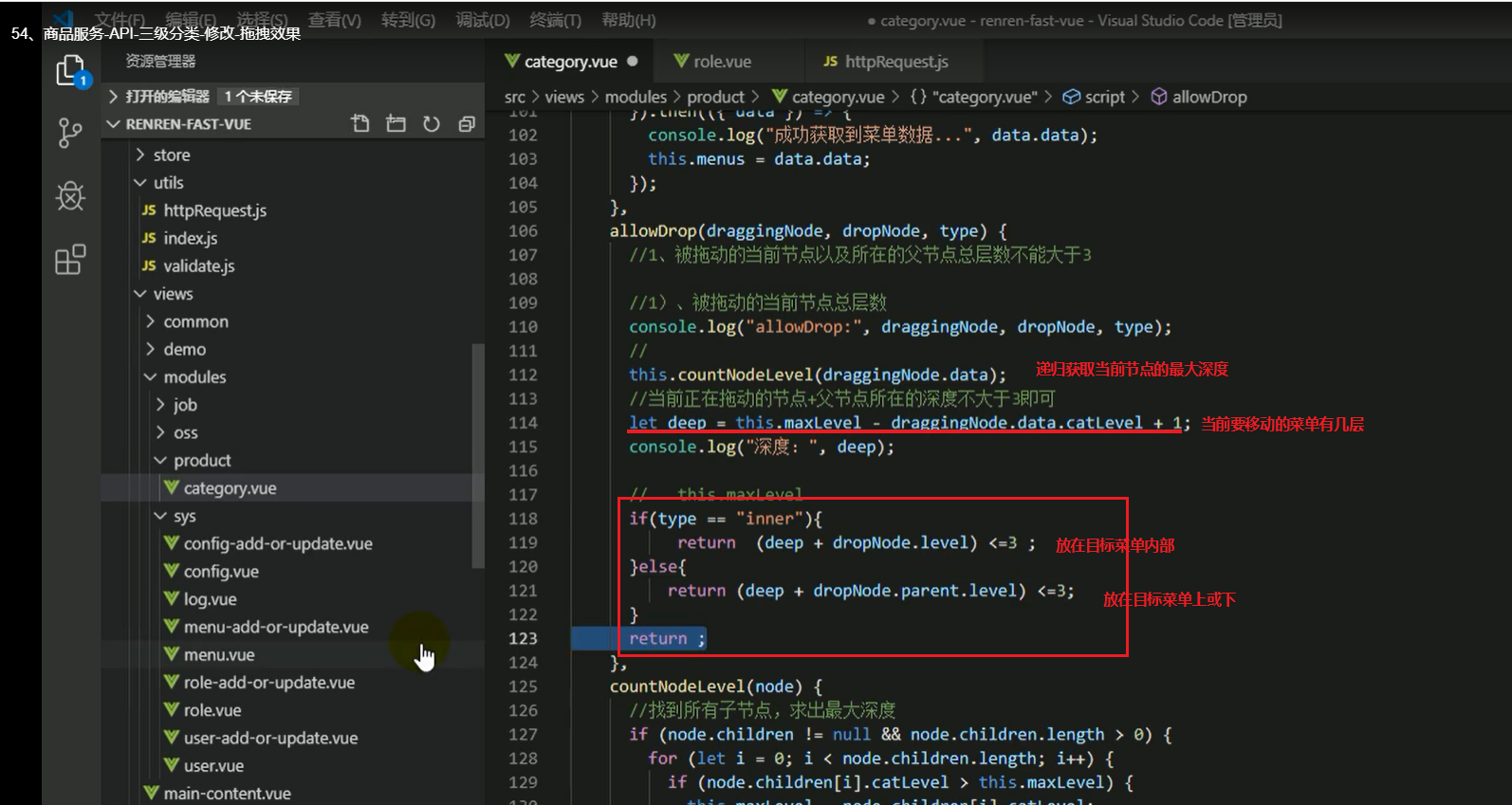Open the 转到(G) menu
1512x805 pixels.
coord(408,20)
